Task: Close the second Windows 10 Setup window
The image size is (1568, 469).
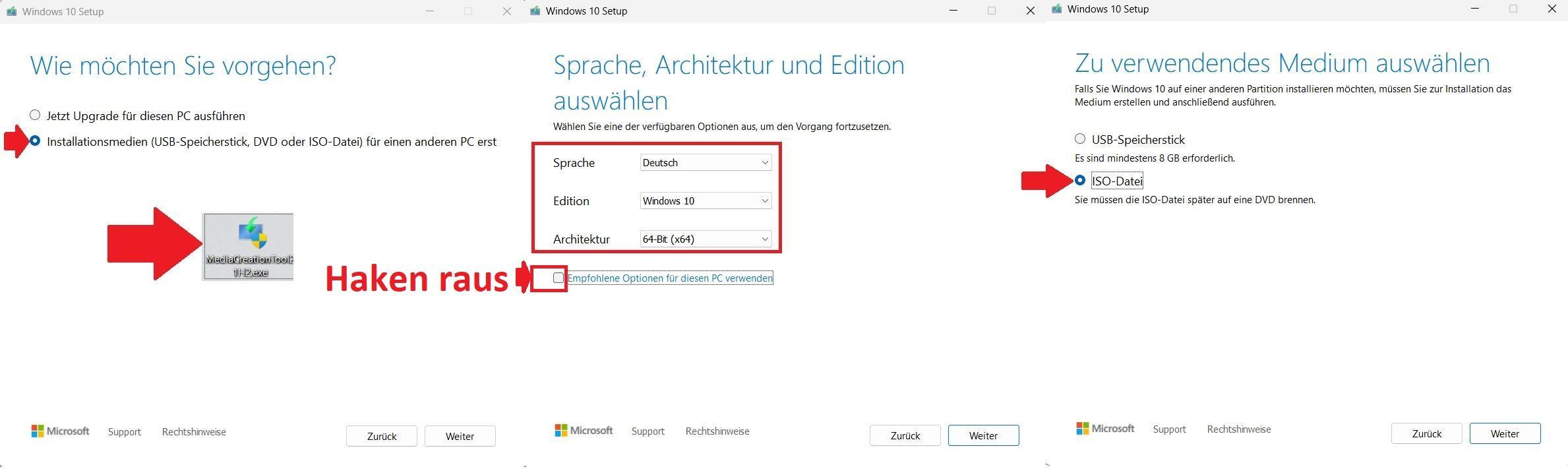Action: (1031, 11)
